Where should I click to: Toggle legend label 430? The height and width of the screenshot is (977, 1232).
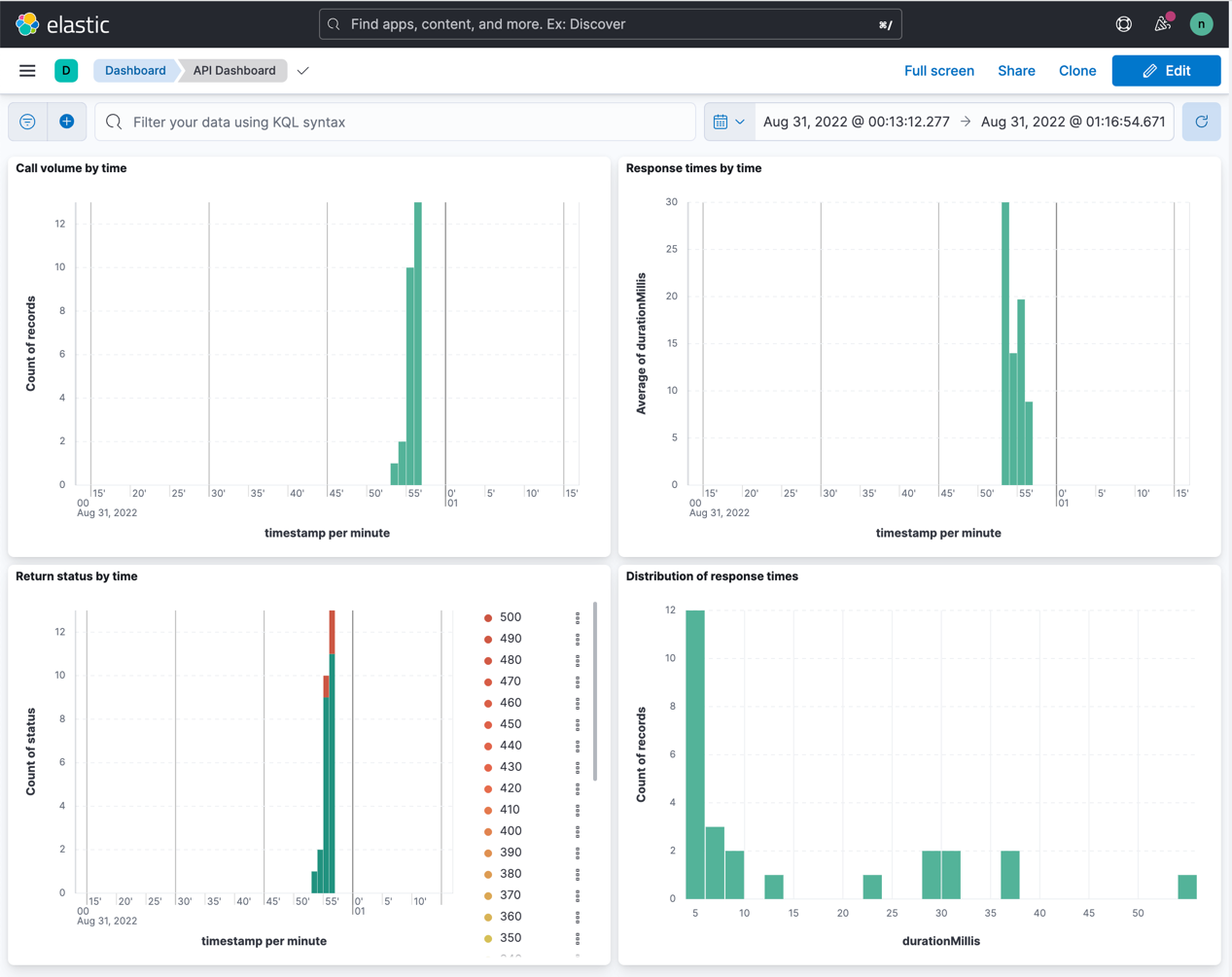point(510,767)
